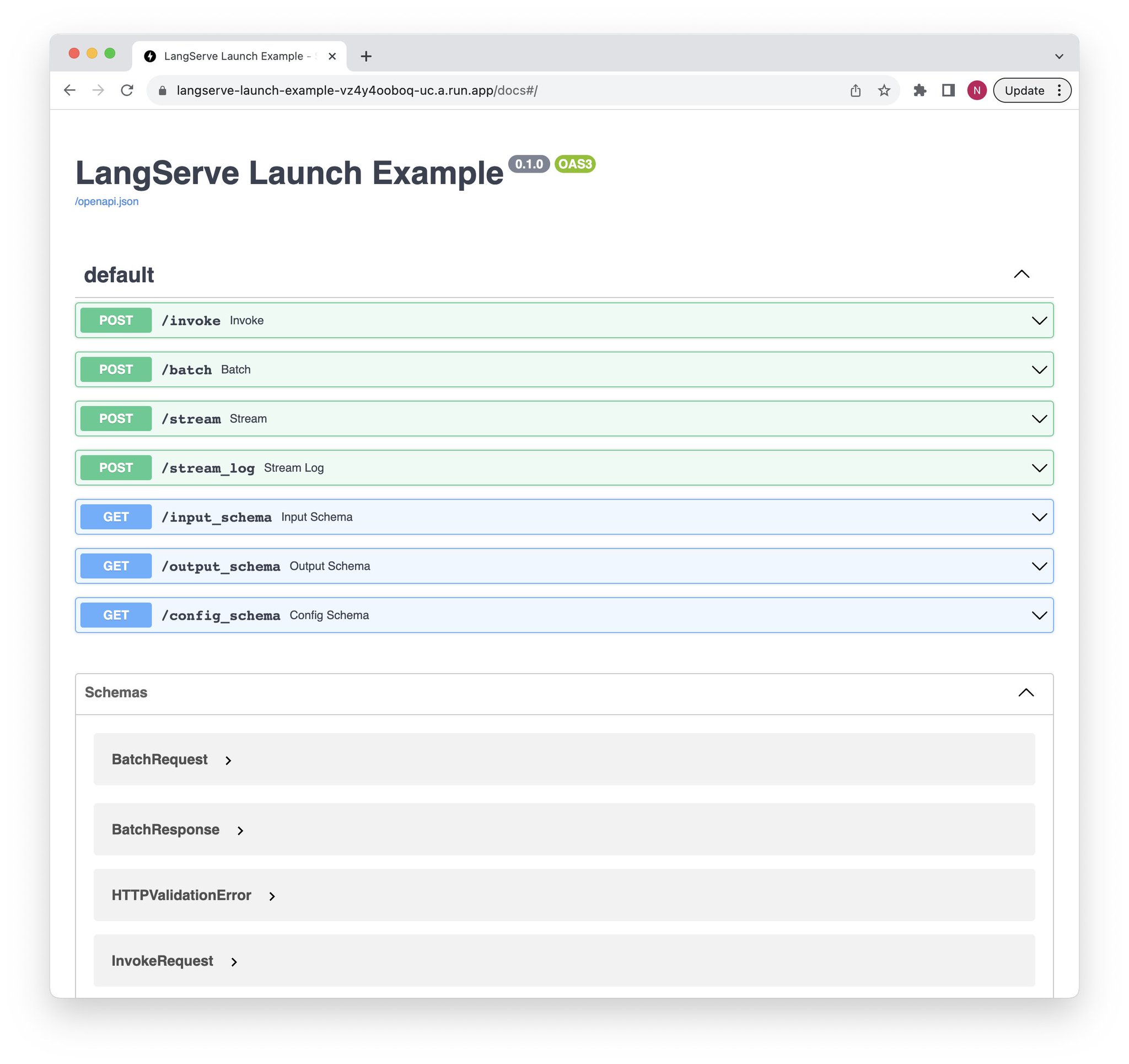The image size is (1129, 1064).
Task: Click the Schemas section title
Action: coord(116,692)
